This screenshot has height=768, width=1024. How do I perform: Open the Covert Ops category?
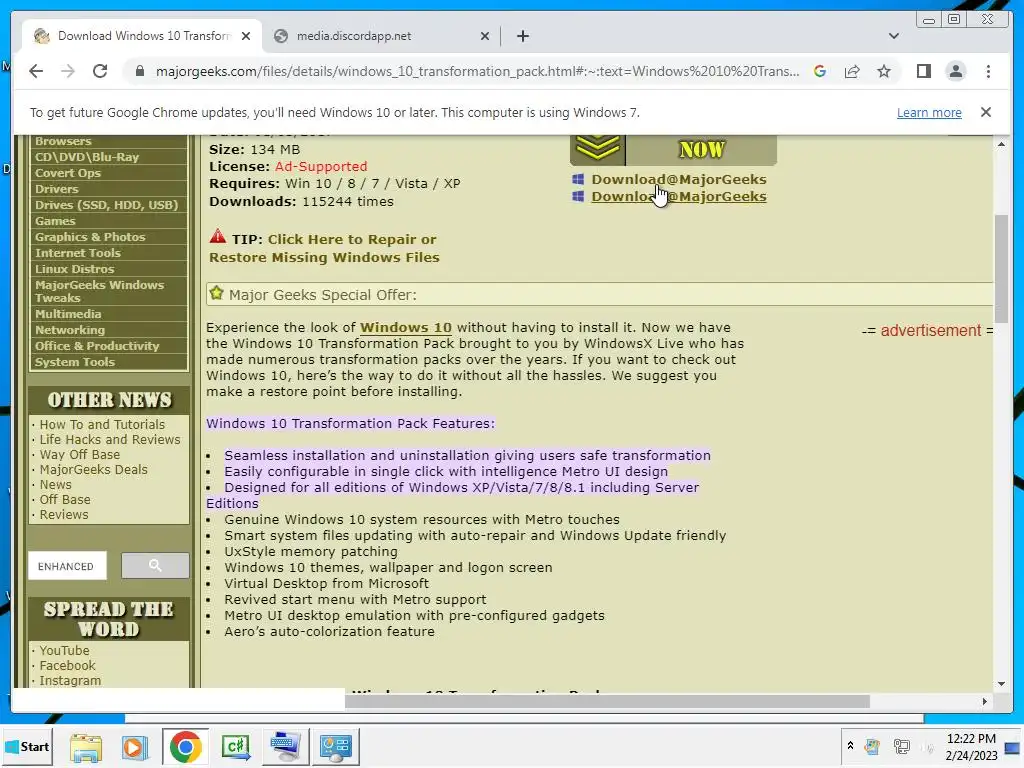point(68,173)
